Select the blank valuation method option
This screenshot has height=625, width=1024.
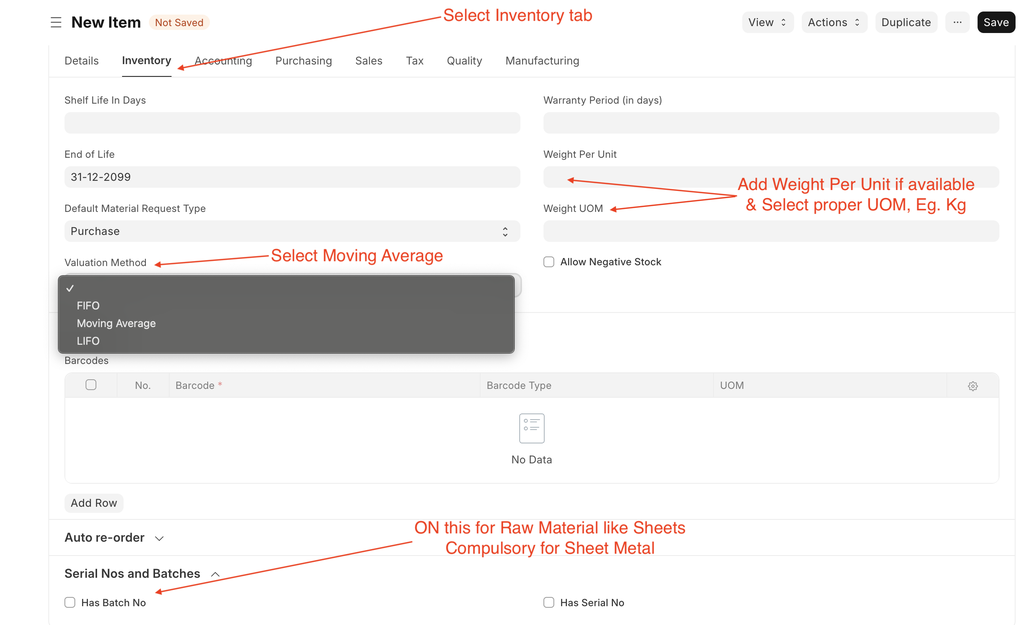point(286,288)
